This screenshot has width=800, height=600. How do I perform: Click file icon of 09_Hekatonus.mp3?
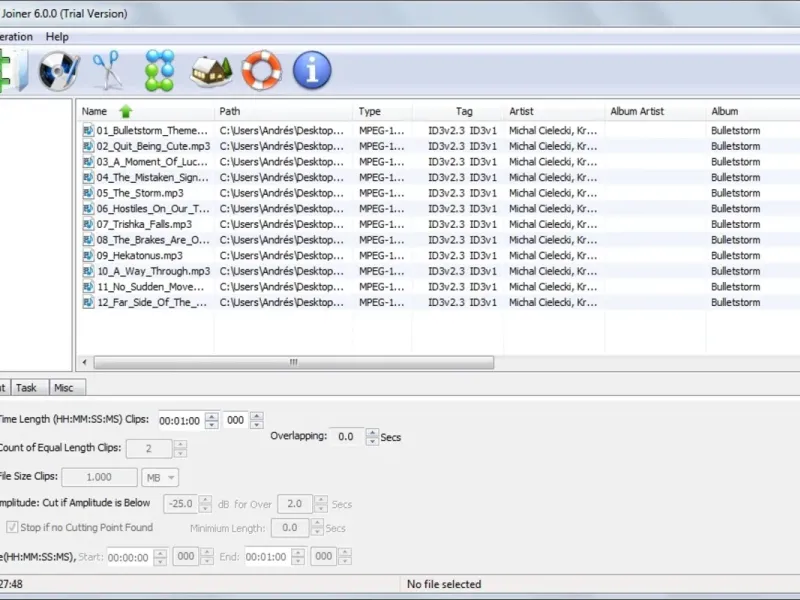point(88,256)
